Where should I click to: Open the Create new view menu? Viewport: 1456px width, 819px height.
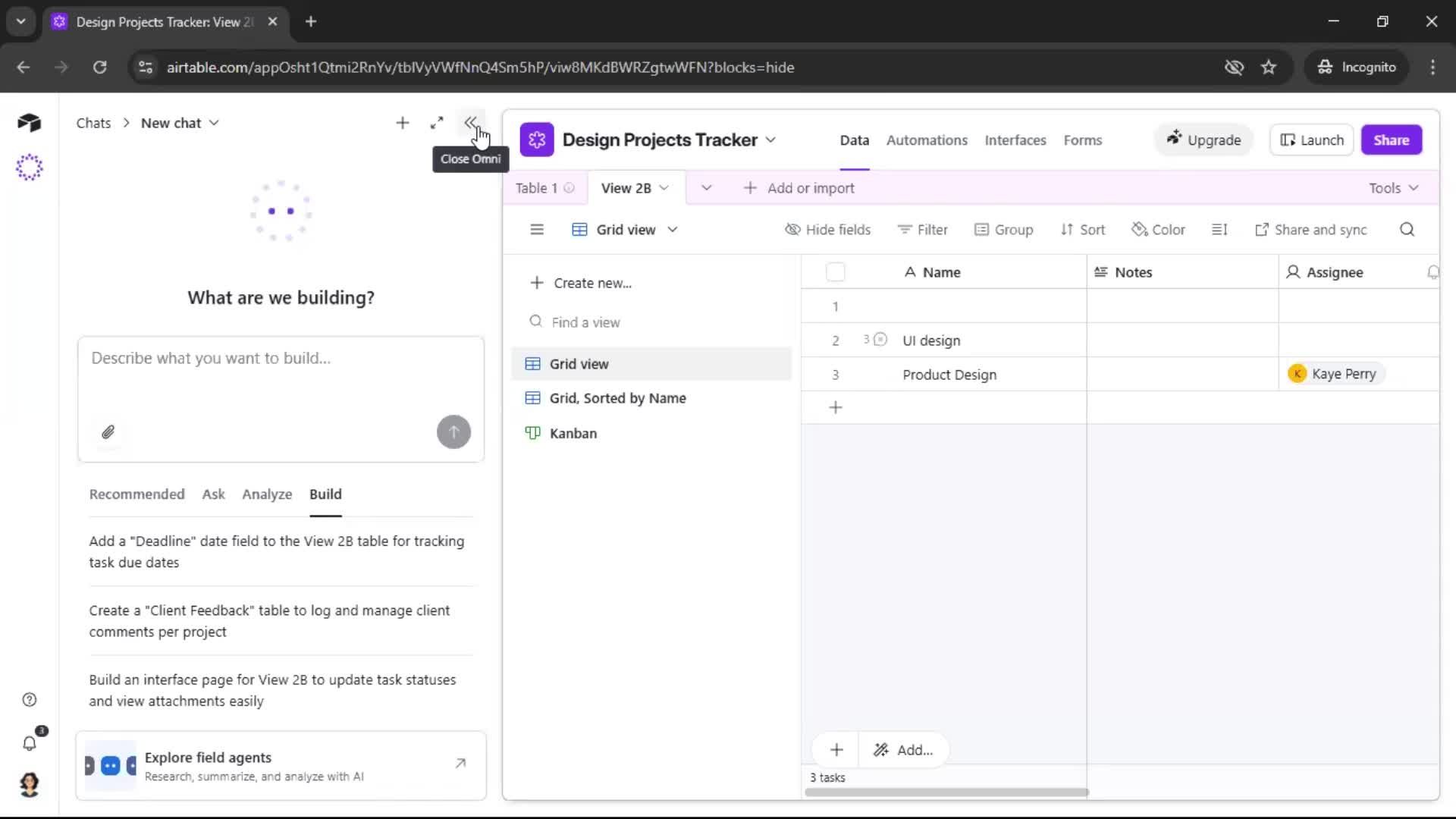(581, 283)
